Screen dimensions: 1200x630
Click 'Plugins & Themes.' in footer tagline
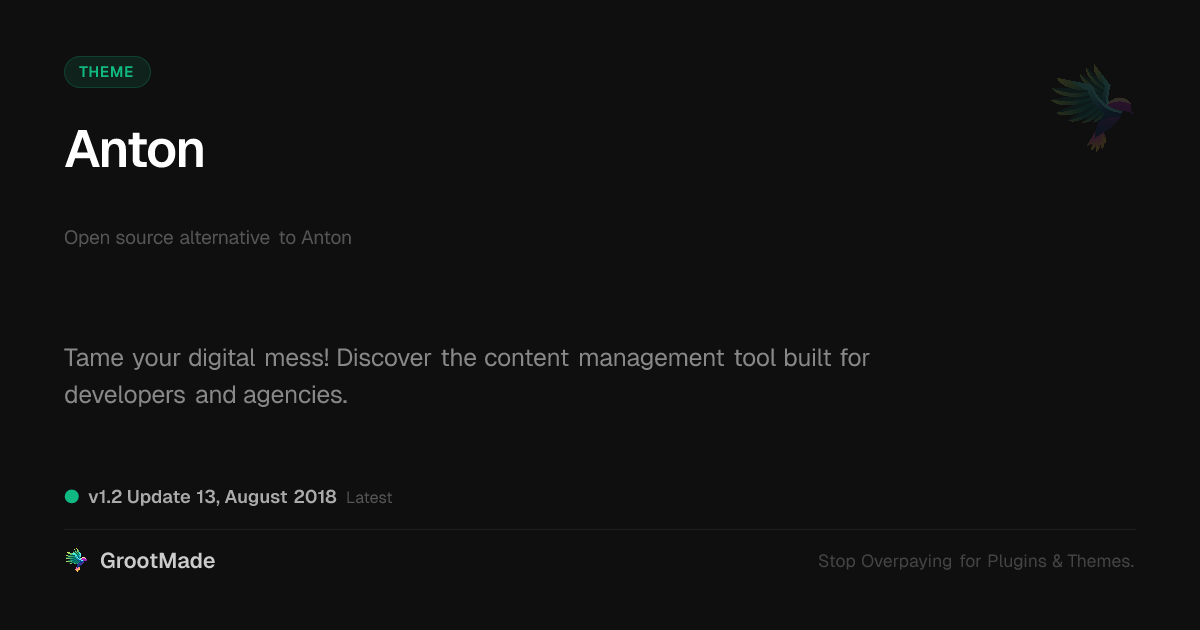[x=1060, y=562]
